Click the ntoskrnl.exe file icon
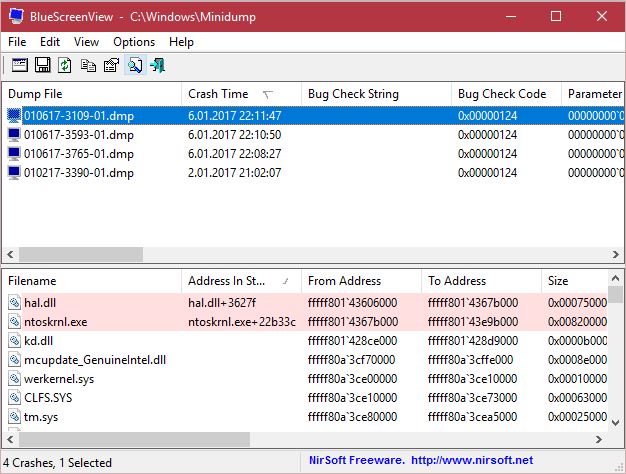This screenshot has height=474, width=626. pyautogui.click(x=14, y=322)
